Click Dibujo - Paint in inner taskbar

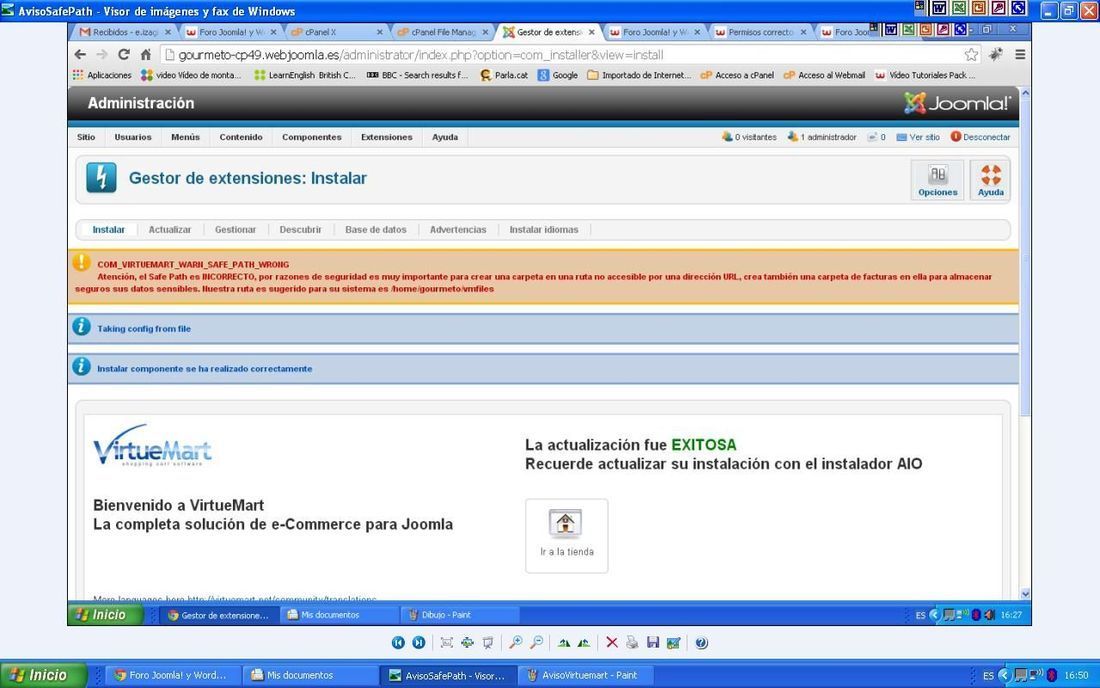click(460, 615)
